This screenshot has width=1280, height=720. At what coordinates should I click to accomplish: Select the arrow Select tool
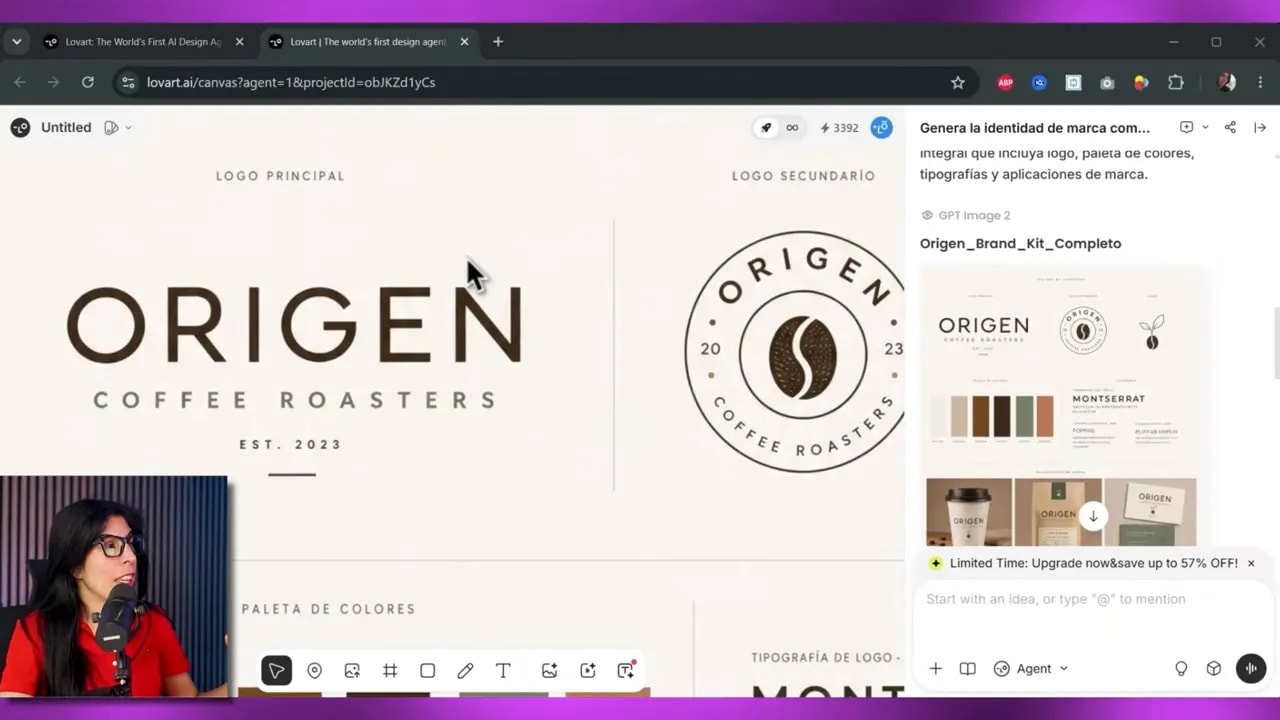click(277, 671)
